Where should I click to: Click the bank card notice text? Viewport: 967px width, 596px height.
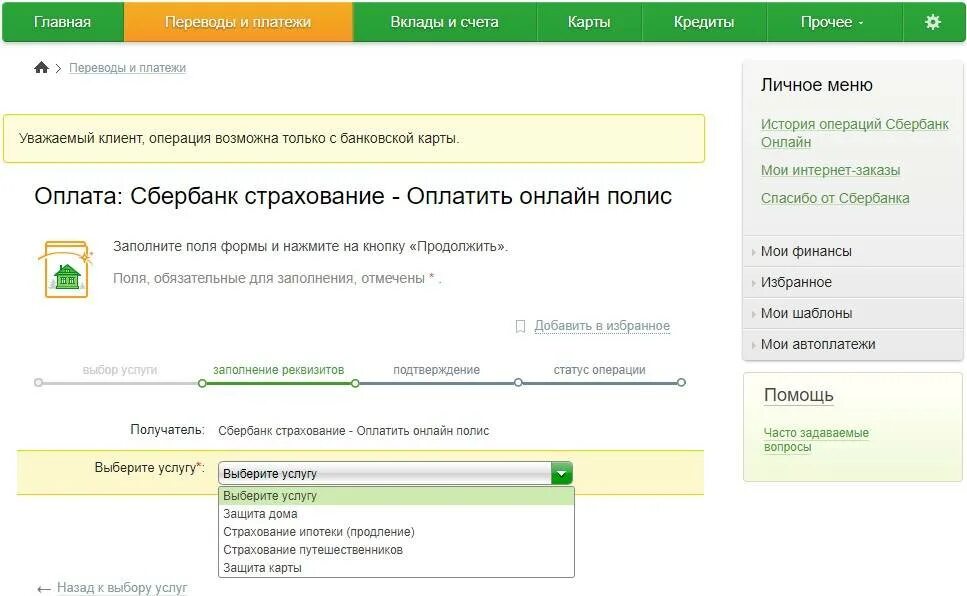coord(239,138)
